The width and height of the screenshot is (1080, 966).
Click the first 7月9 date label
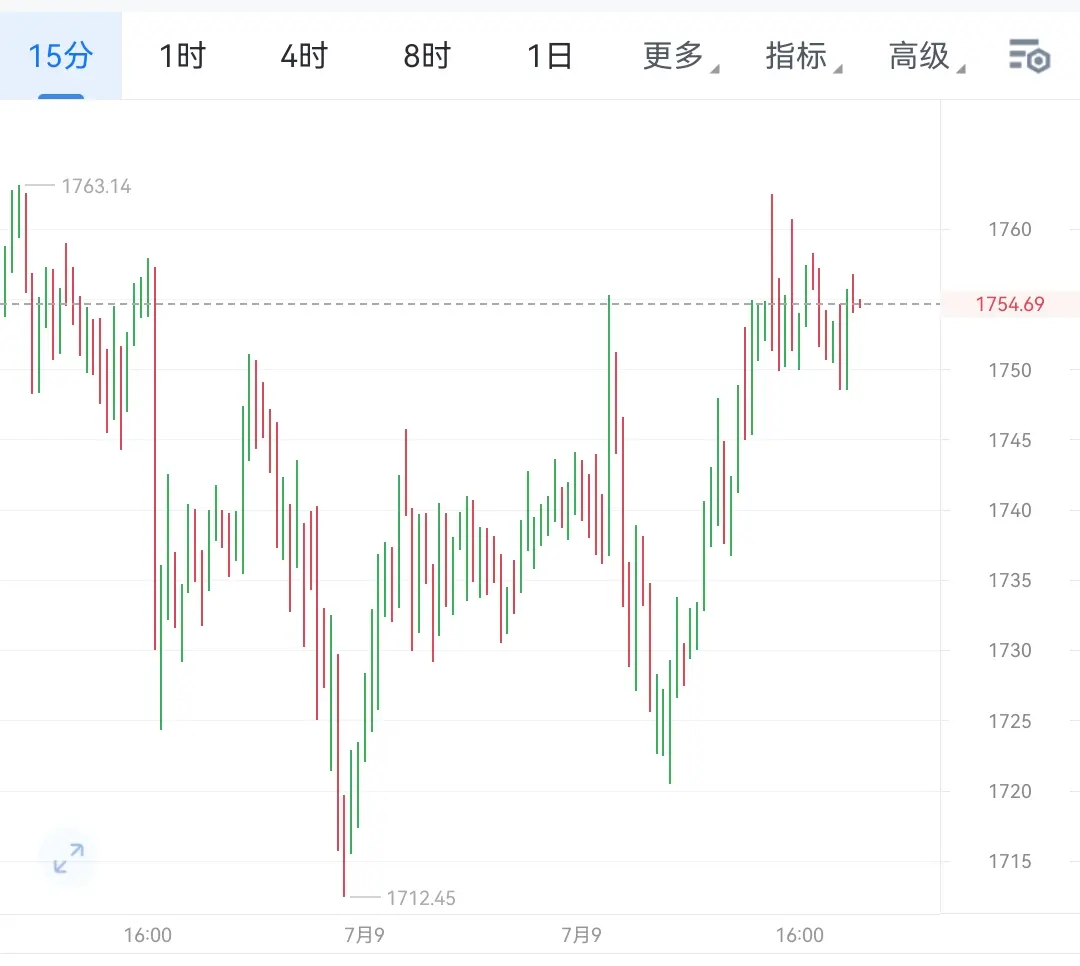coord(364,935)
